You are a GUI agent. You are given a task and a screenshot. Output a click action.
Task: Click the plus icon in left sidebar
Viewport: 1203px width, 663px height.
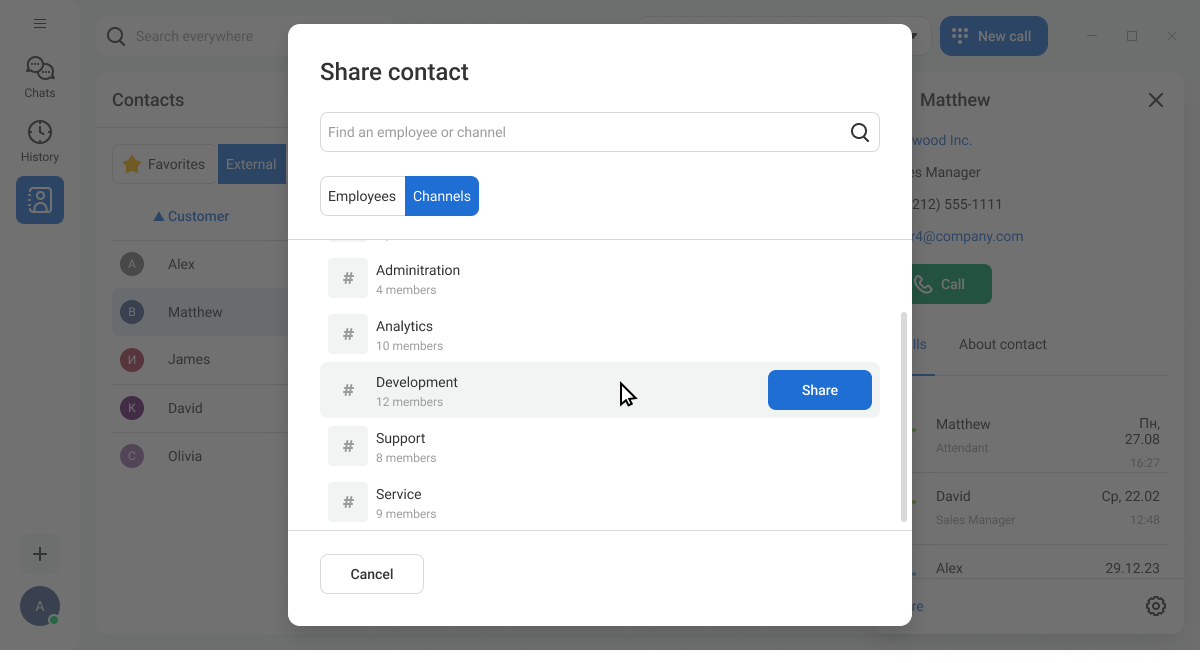pyautogui.click(x=40, y=554)
